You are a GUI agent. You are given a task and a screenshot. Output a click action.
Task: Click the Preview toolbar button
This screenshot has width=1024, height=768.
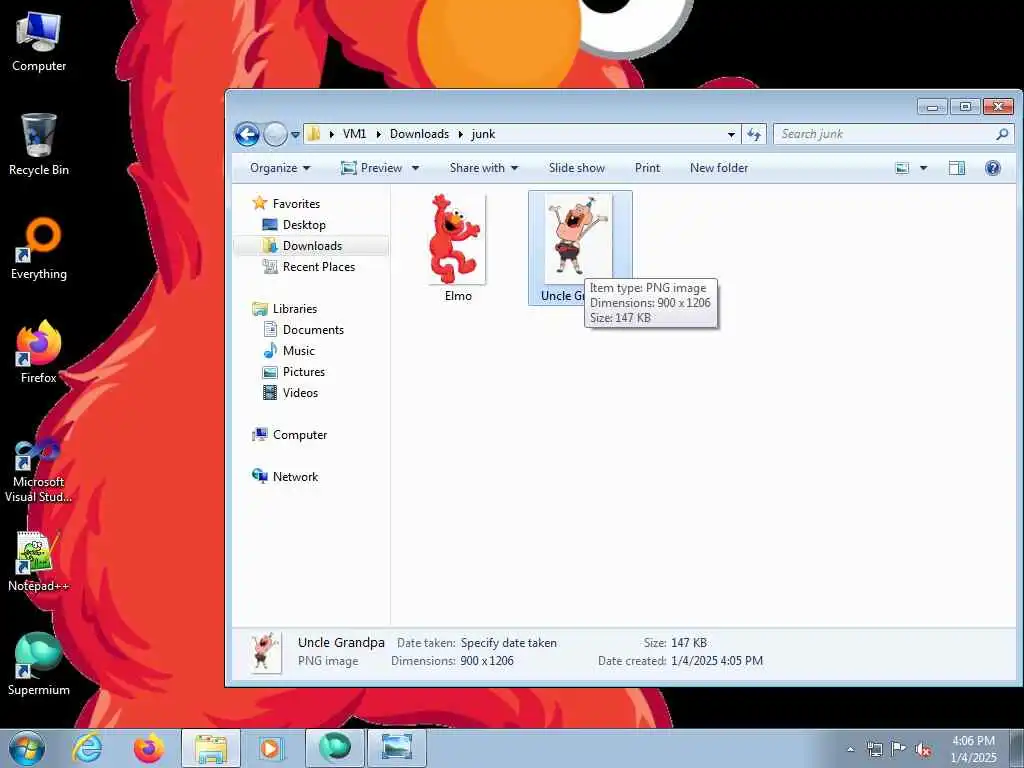click(x=372, y=168)
